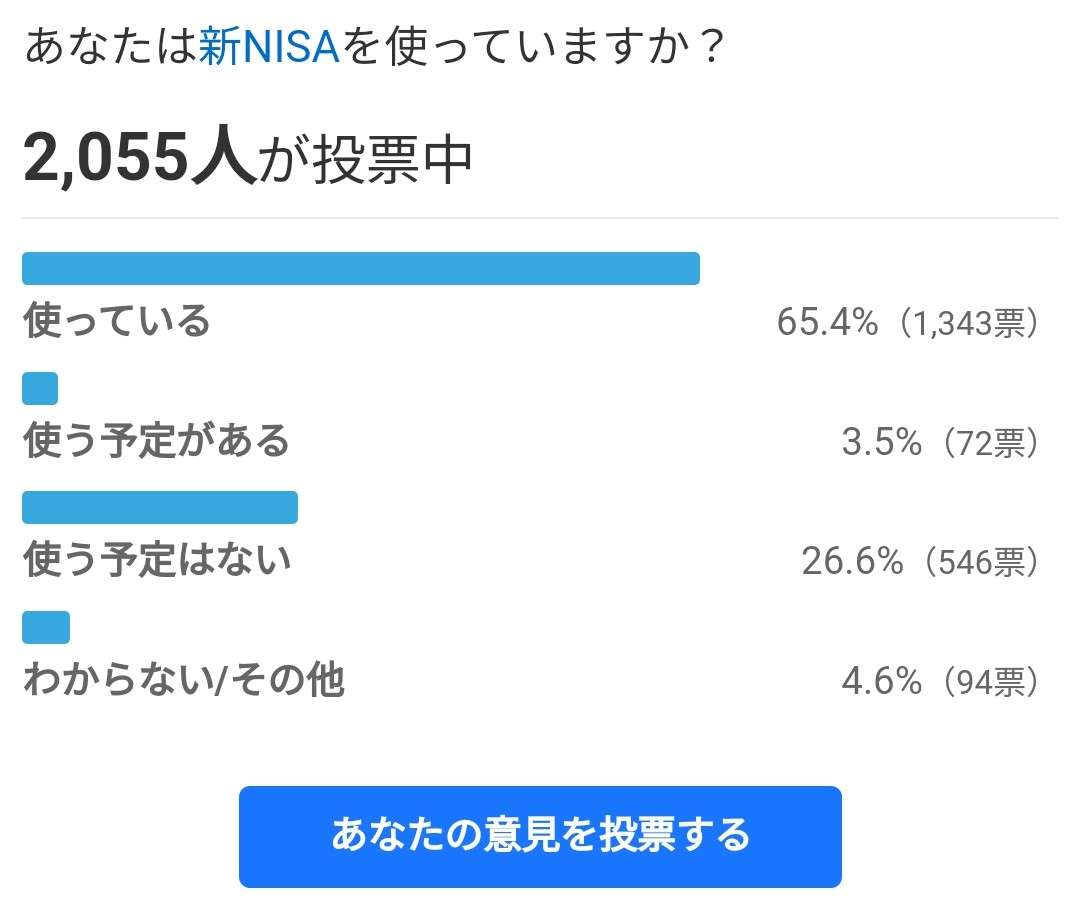The width and height of the screenshot is (1080, 898).
Task: Click the 2,055人 number in the heading
Action: point(140,158)
